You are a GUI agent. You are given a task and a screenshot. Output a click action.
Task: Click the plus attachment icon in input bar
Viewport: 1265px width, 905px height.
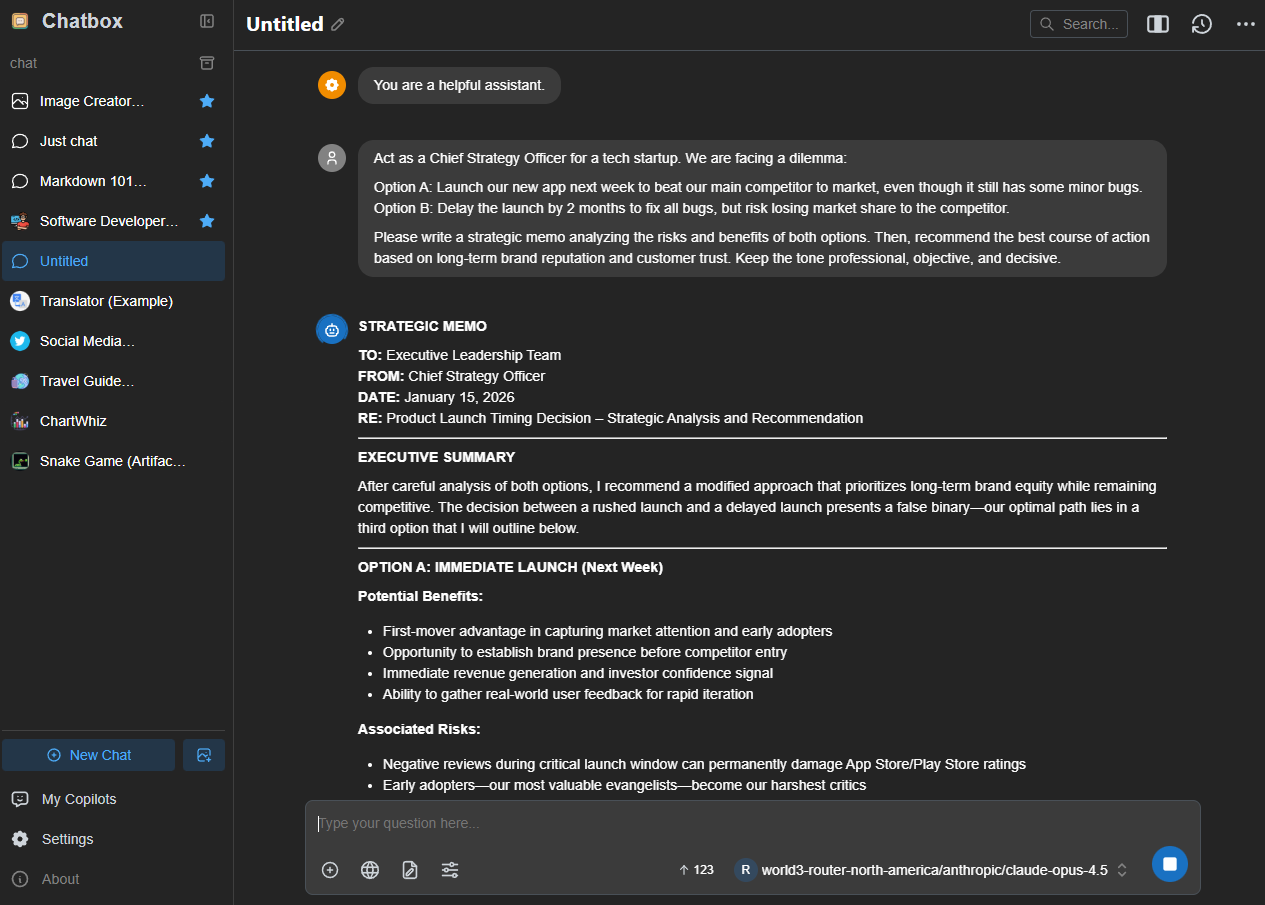[x=330, y=870]
